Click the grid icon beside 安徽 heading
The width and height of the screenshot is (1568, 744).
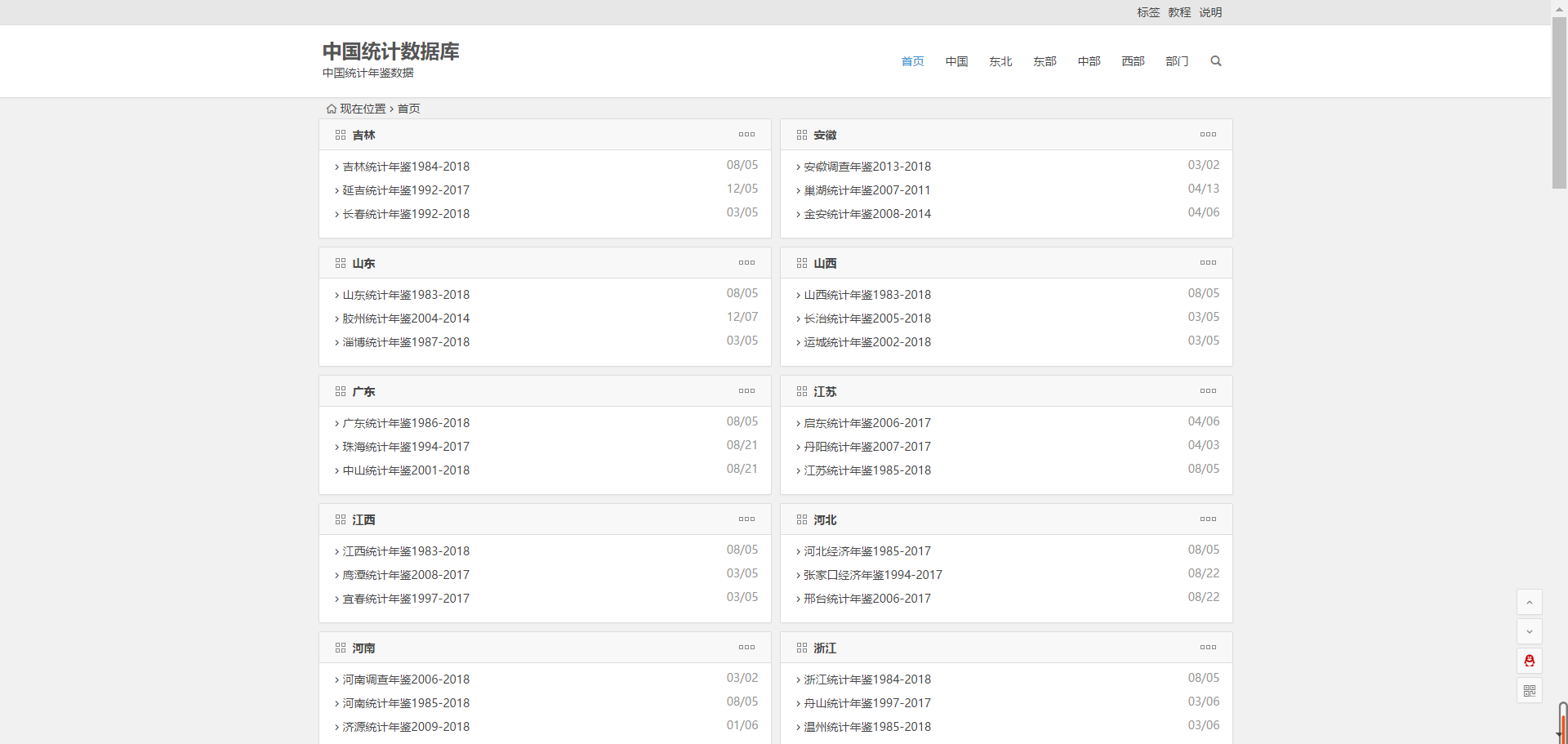[x=802, y=135]
